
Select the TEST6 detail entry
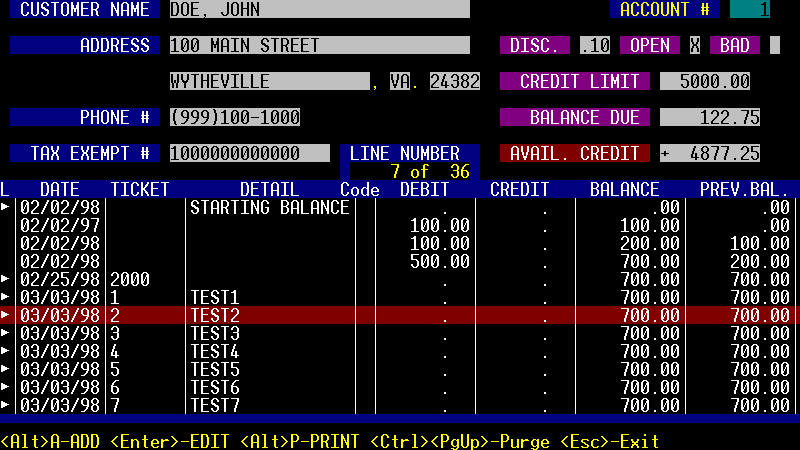(215, 387)
